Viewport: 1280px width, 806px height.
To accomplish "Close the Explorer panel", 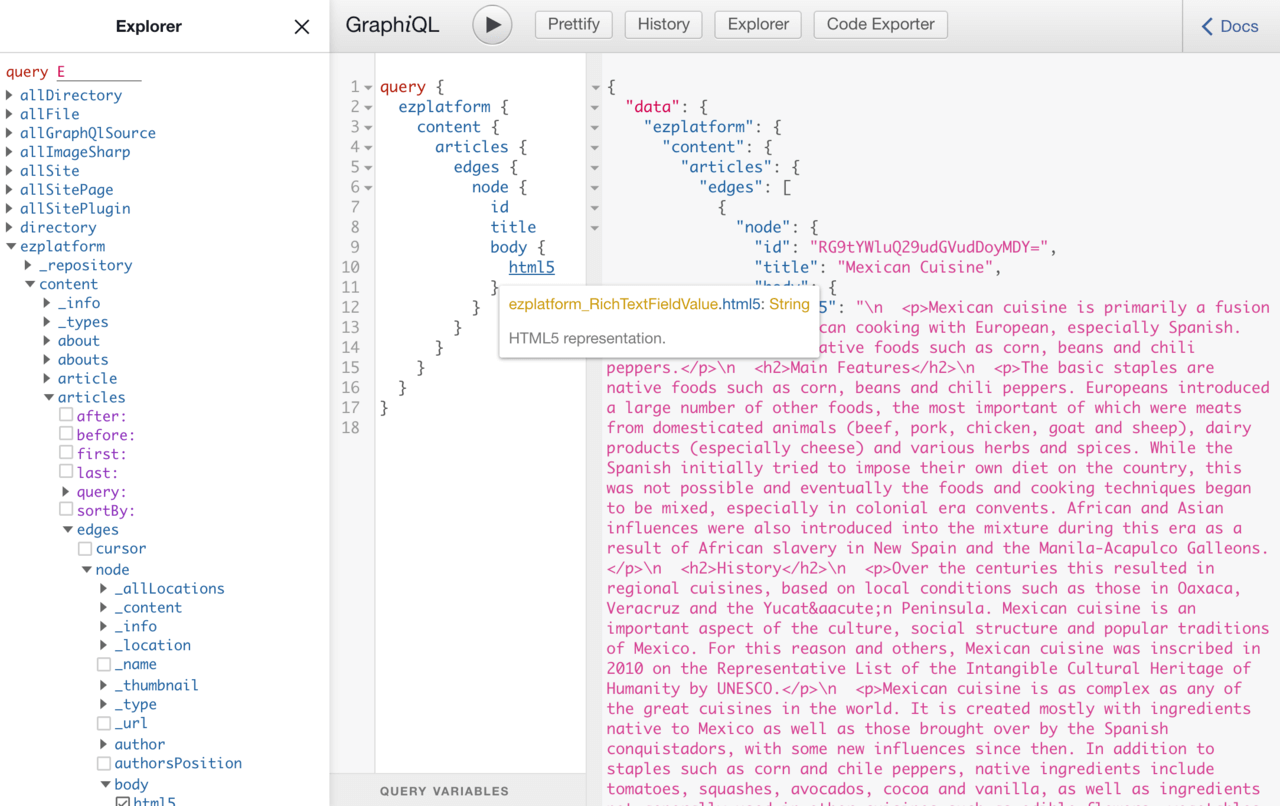I will point(302,27).
